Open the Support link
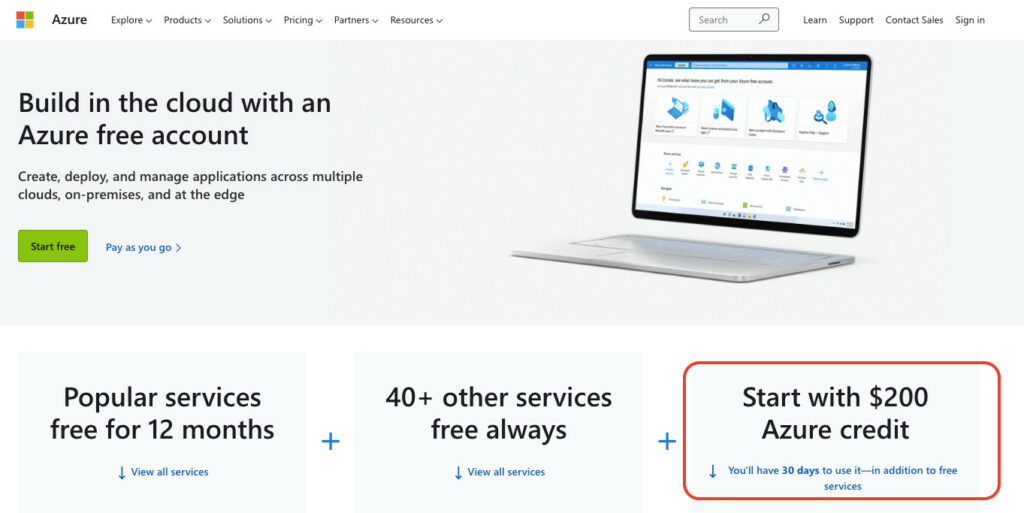 (856, 20)
